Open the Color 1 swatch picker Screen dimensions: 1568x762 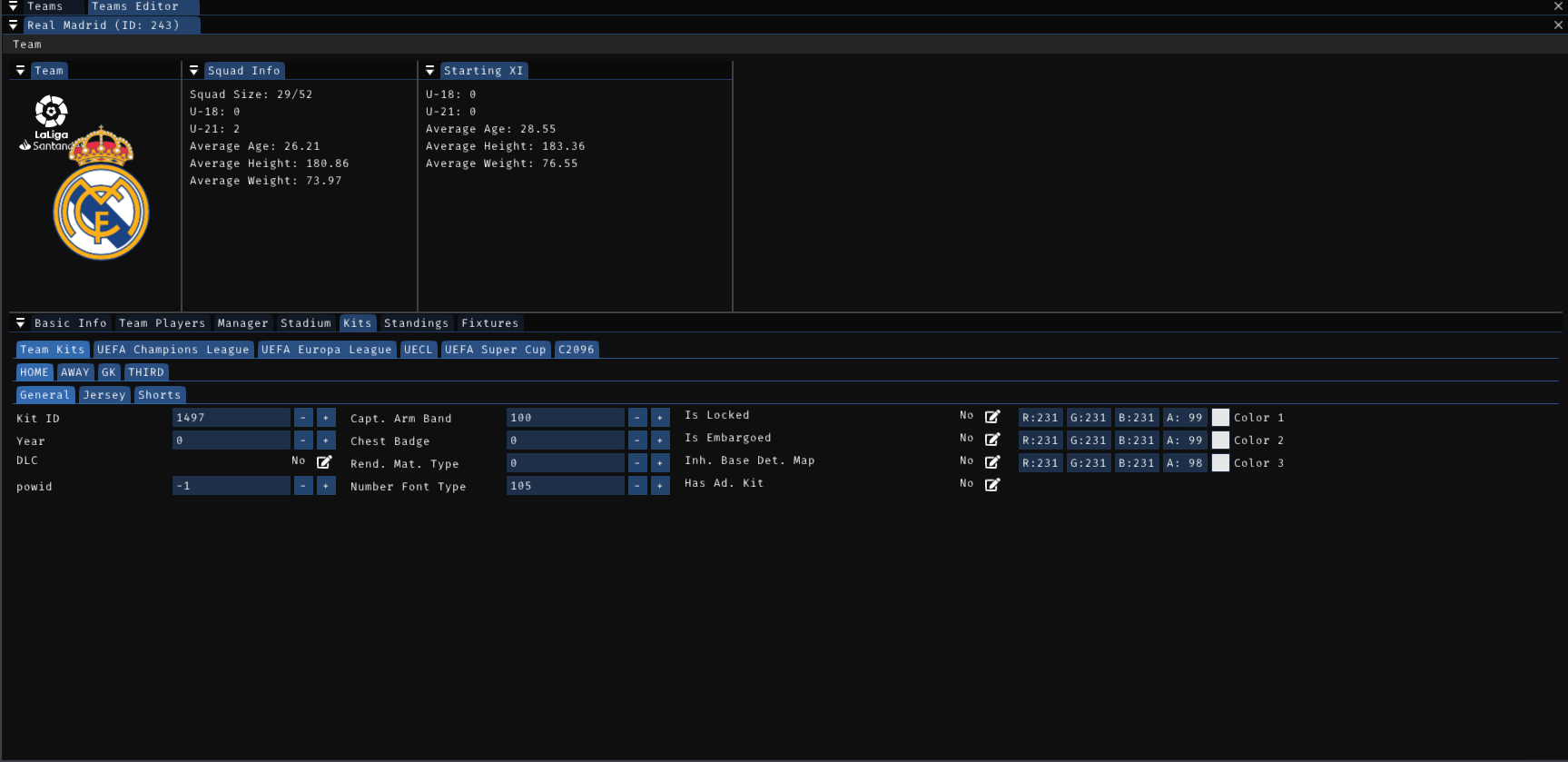click(x=1220, y=418)
